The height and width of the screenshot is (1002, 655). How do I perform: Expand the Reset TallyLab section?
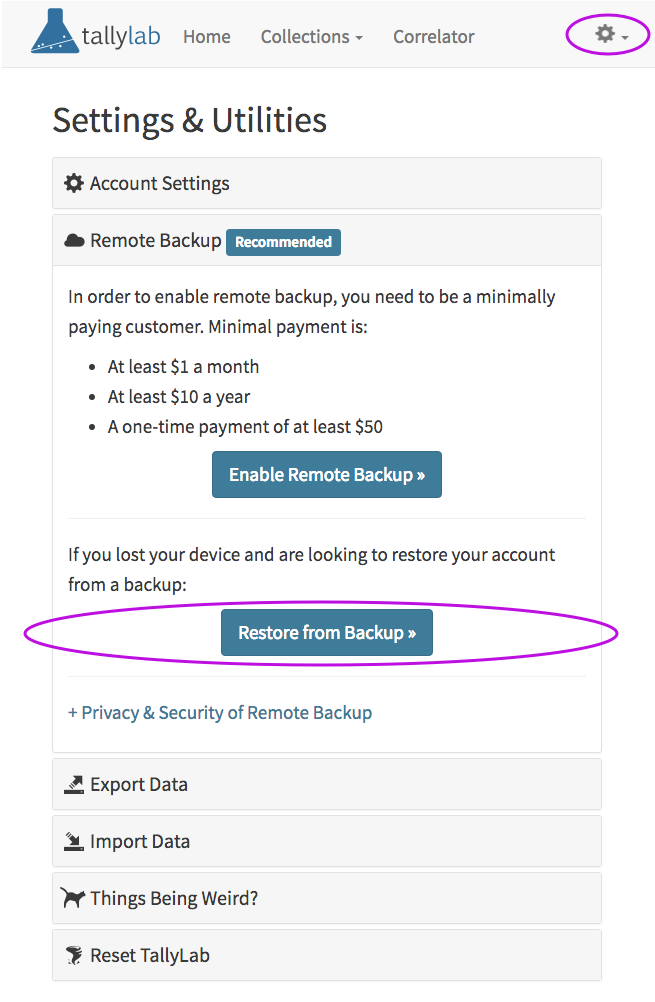327,955
